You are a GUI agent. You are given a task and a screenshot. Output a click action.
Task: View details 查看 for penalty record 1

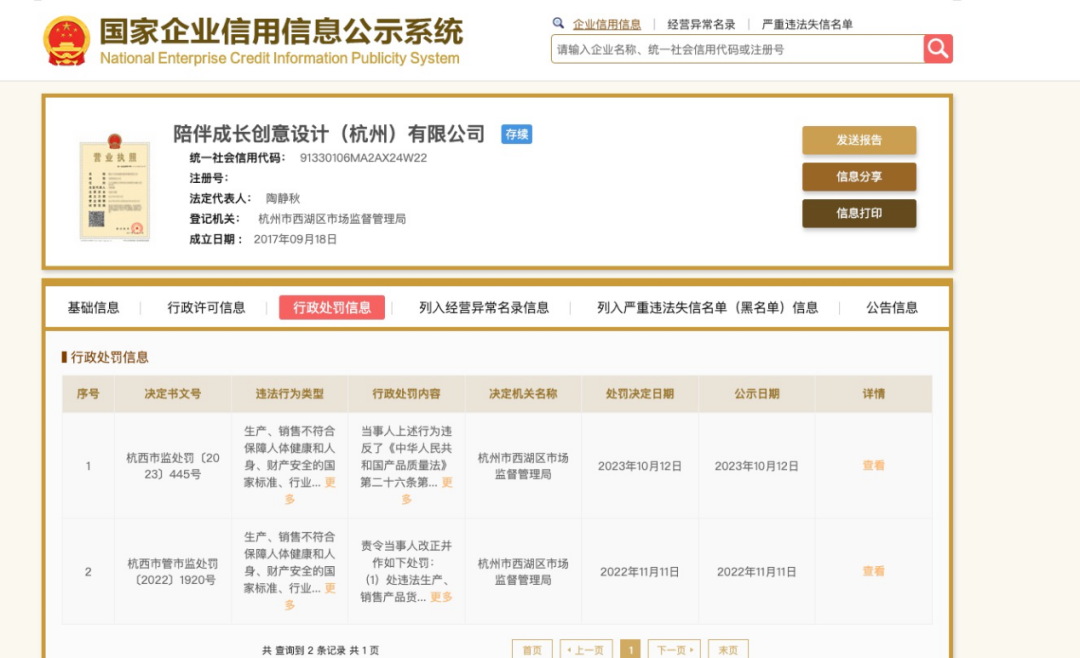tap(873, 466)
